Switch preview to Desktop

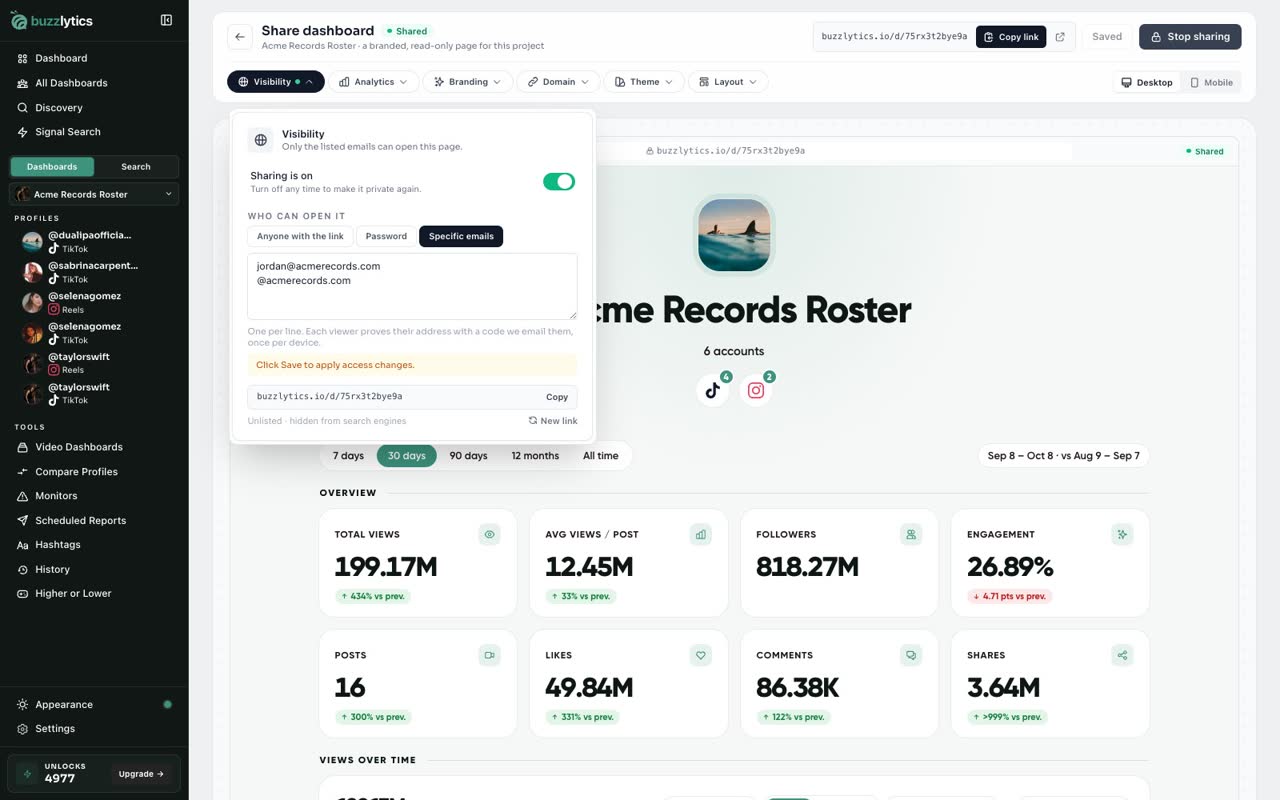1146,82
